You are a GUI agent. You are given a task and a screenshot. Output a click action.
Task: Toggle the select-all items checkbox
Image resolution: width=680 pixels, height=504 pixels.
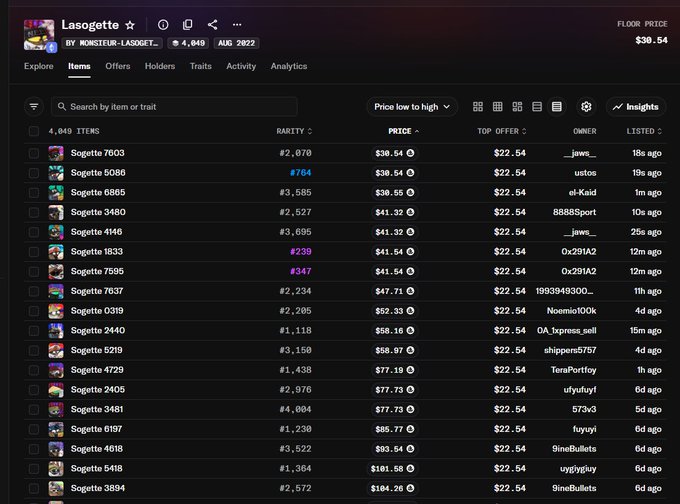(x=34, y=131)
